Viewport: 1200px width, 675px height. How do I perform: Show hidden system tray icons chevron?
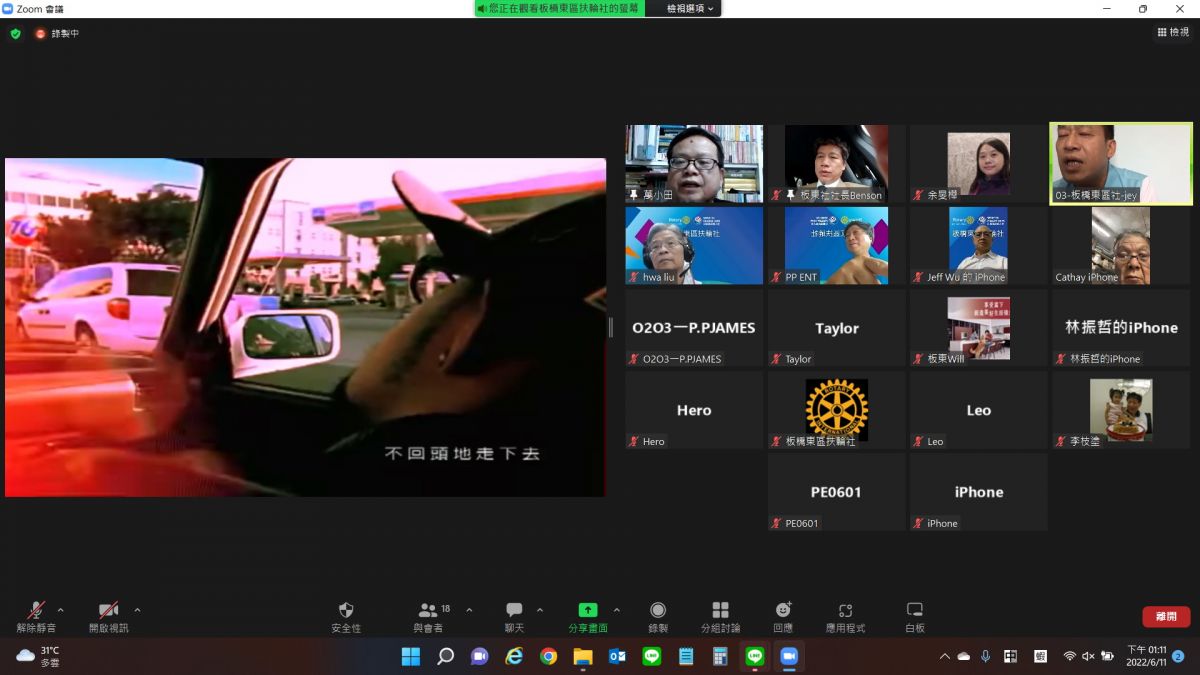pyautogui.click(x=944, y=656)
